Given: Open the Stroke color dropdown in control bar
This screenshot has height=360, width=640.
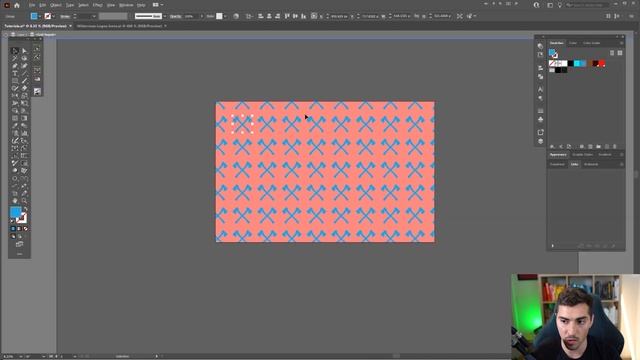Looking at the screenshot, I should click(53, 16).
